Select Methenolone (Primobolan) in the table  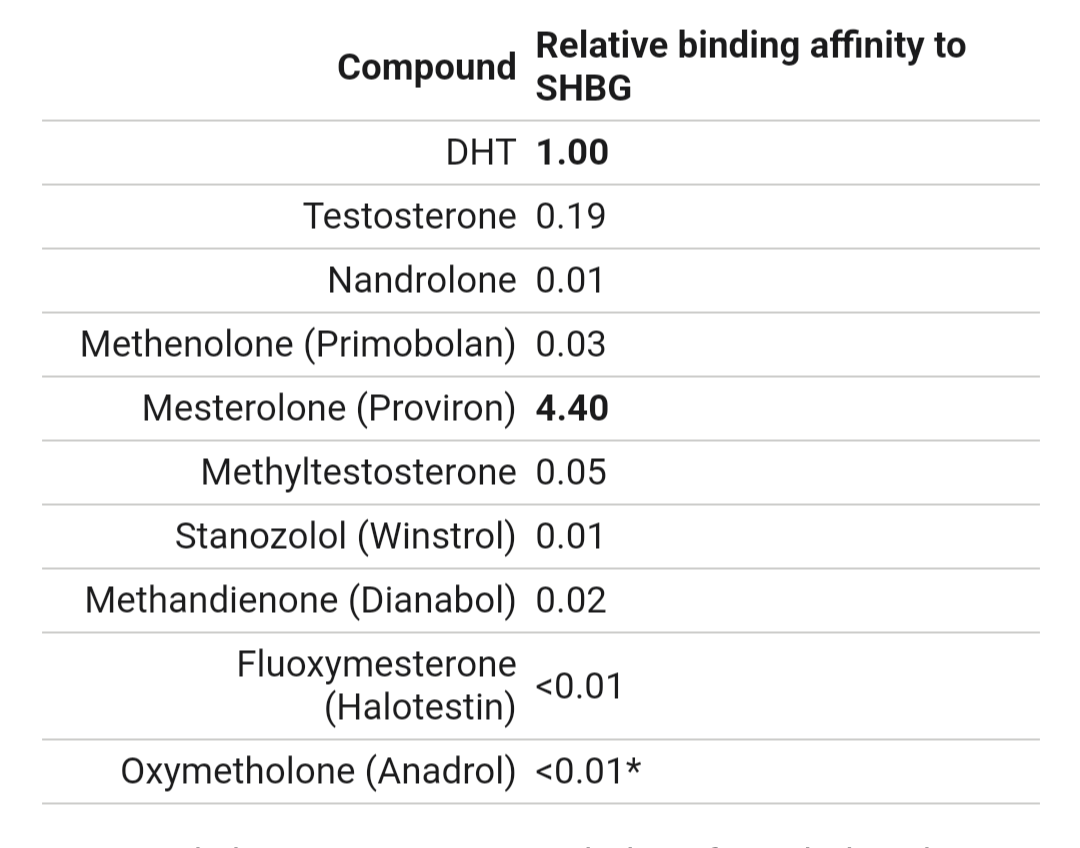tap(298, 344)
